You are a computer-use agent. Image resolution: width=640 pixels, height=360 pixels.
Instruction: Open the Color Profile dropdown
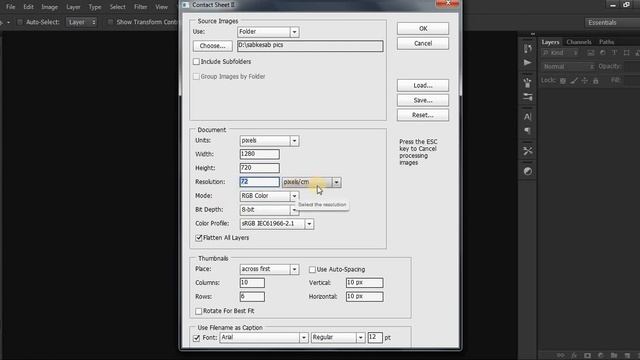pos(309,224)
